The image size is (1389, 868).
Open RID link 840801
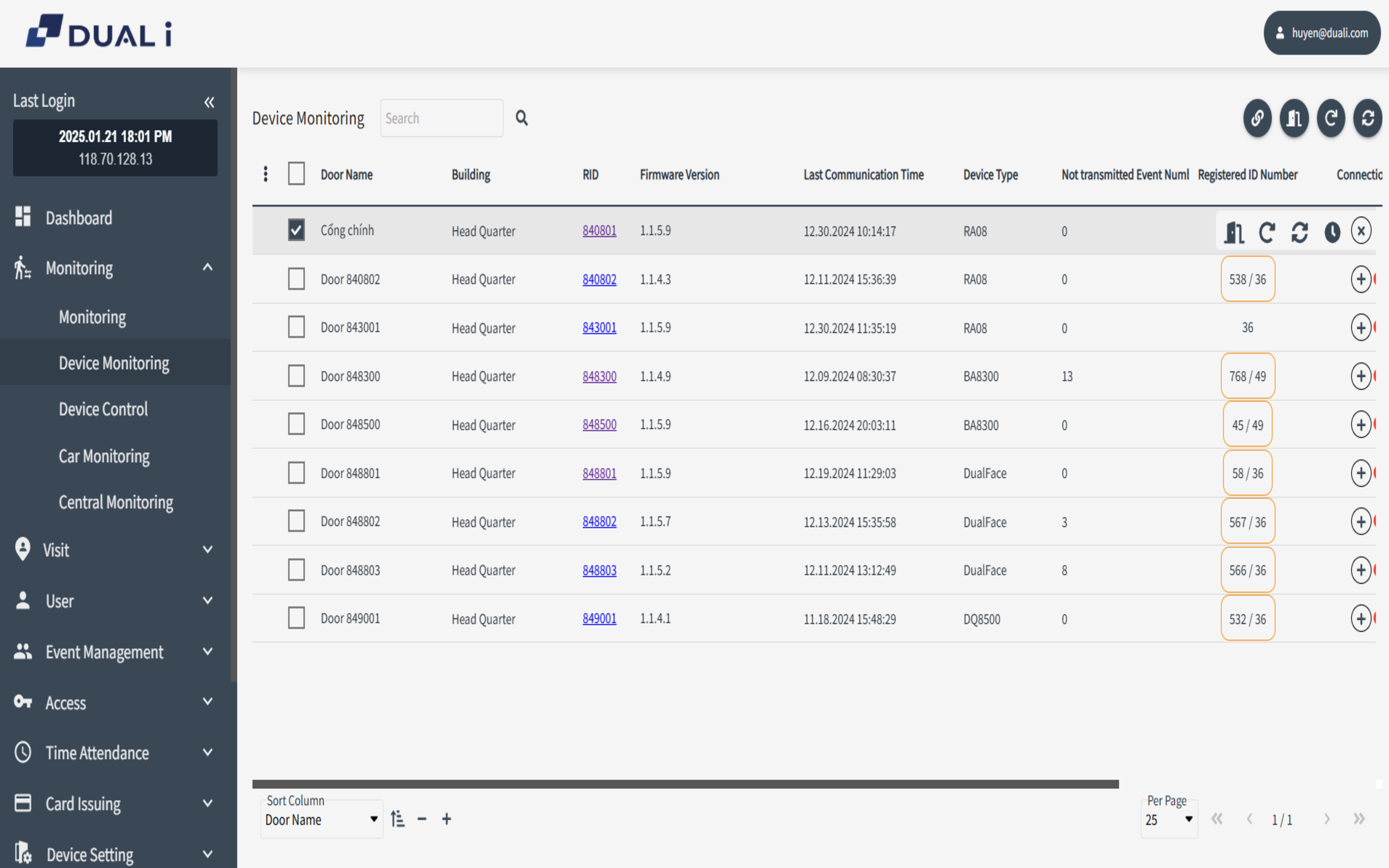(599, 230)
